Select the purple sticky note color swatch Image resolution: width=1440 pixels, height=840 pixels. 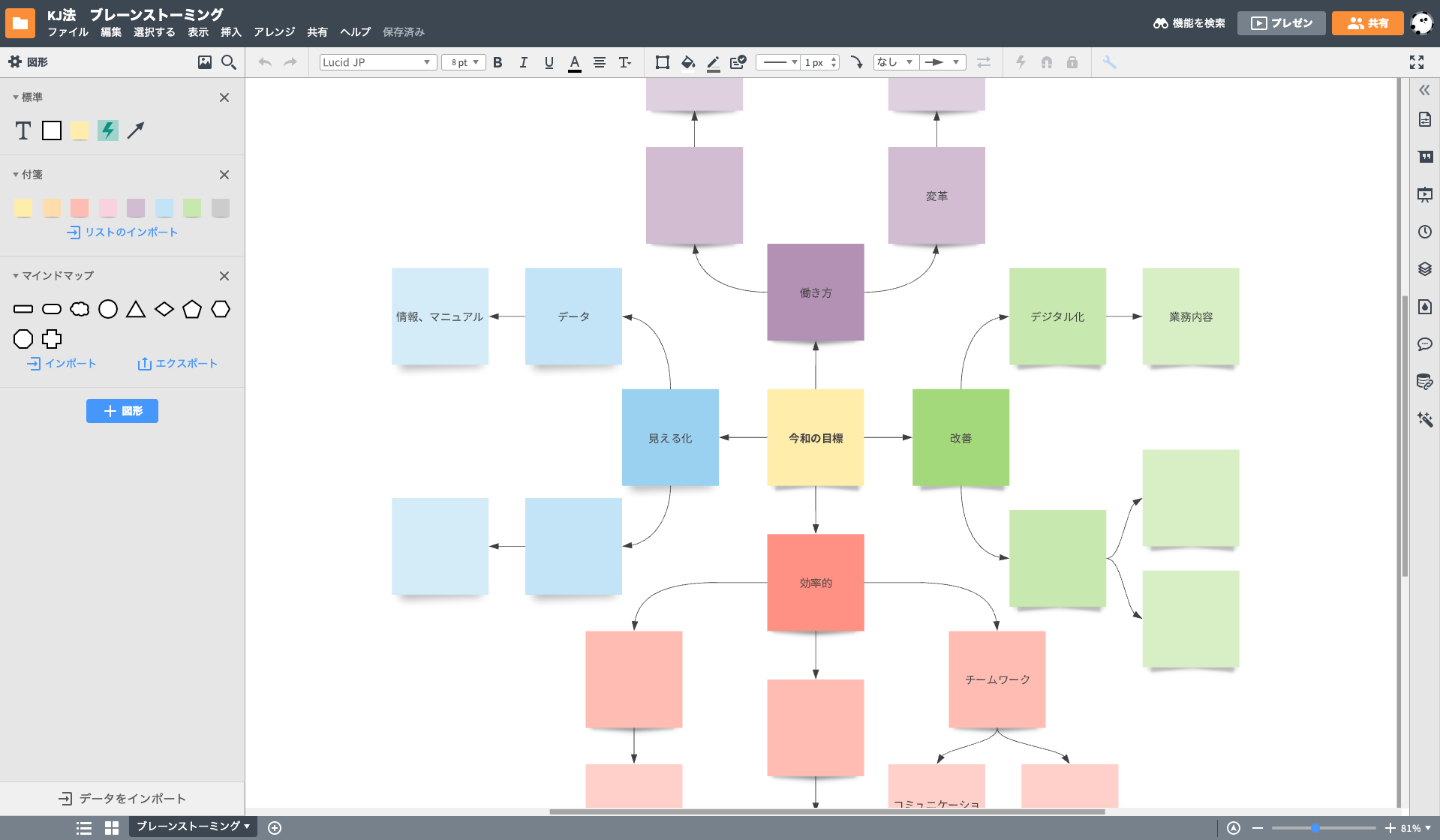tap(136, 208)
